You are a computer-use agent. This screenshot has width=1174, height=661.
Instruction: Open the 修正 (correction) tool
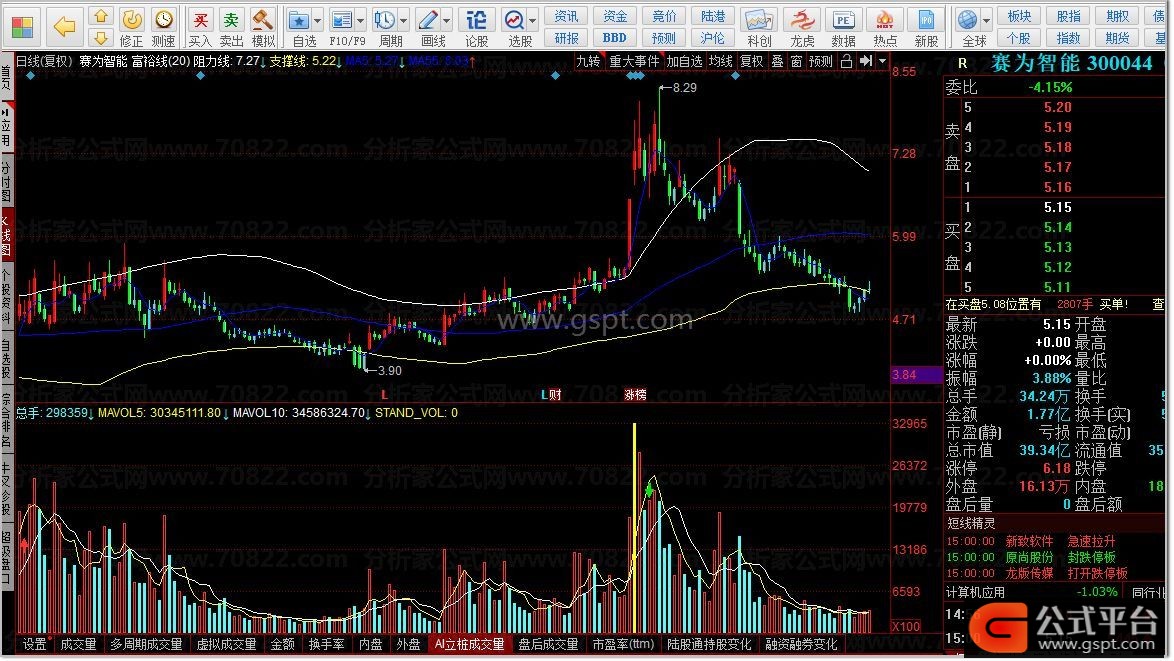tap(132, 28)
